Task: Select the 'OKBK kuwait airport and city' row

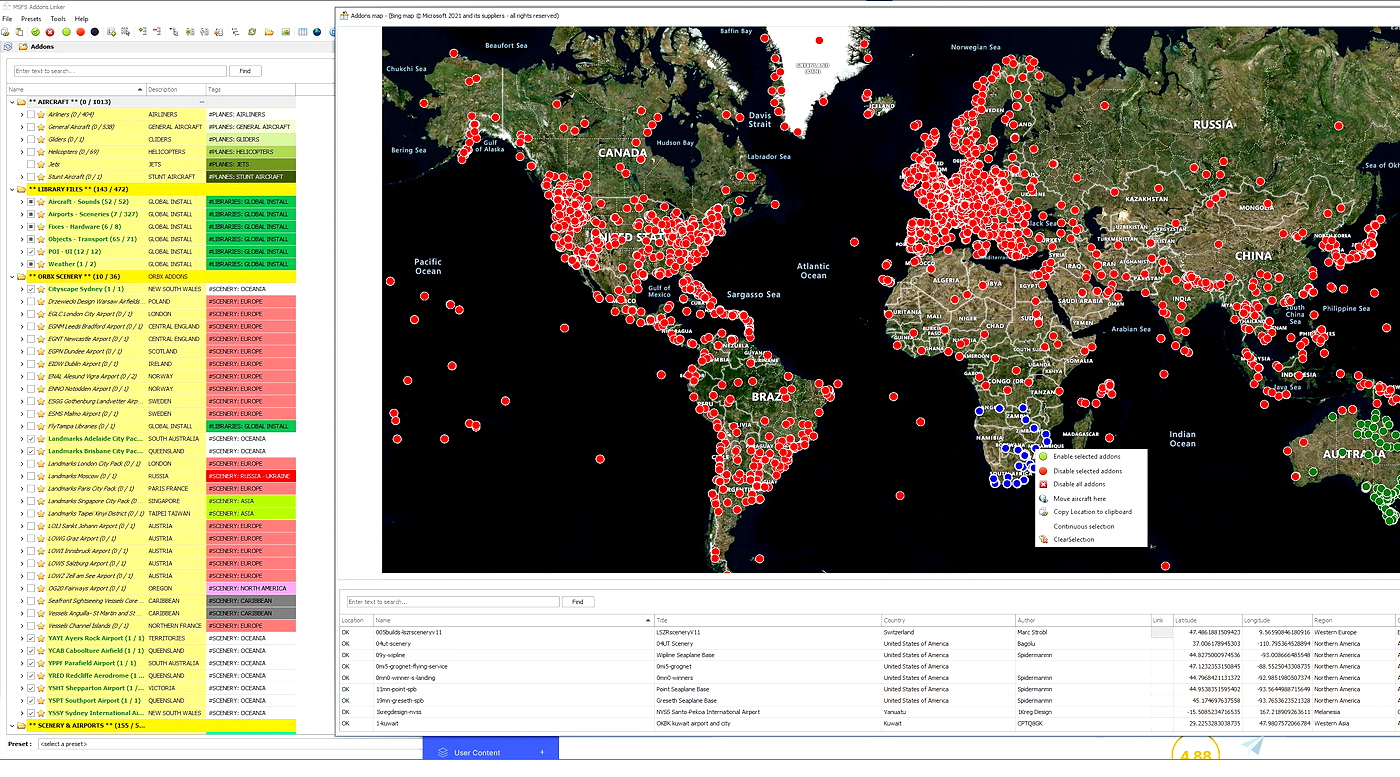Action: tap(868, 724)
